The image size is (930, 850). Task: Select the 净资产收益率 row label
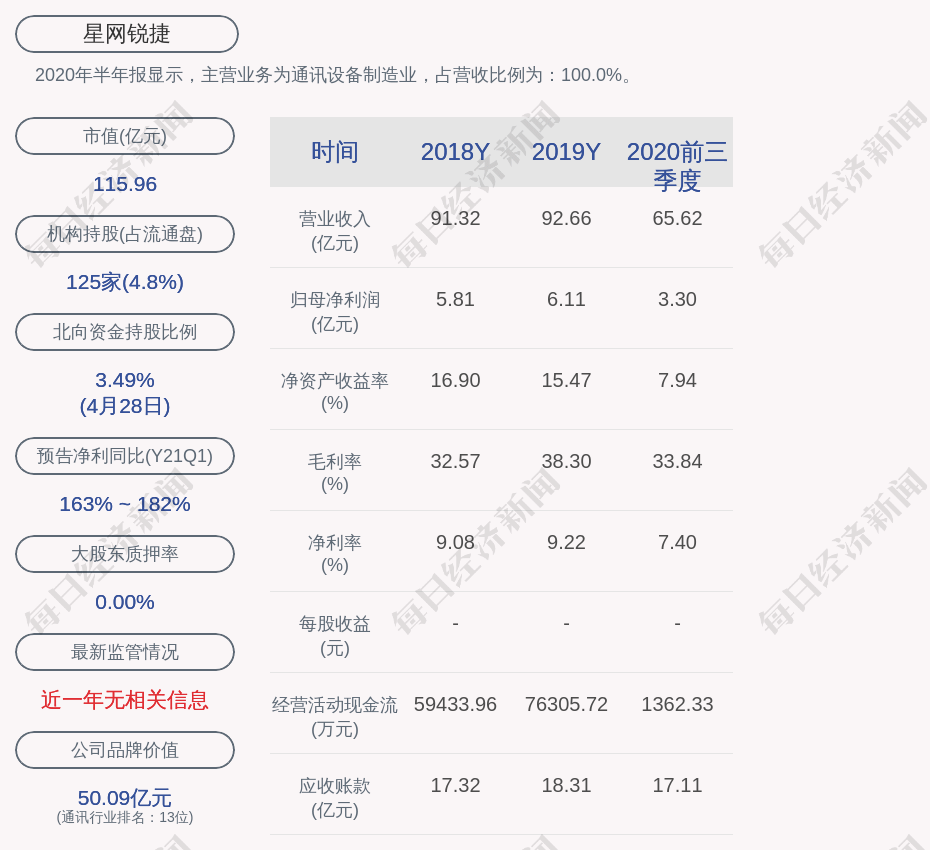click(x=335, y=393)
